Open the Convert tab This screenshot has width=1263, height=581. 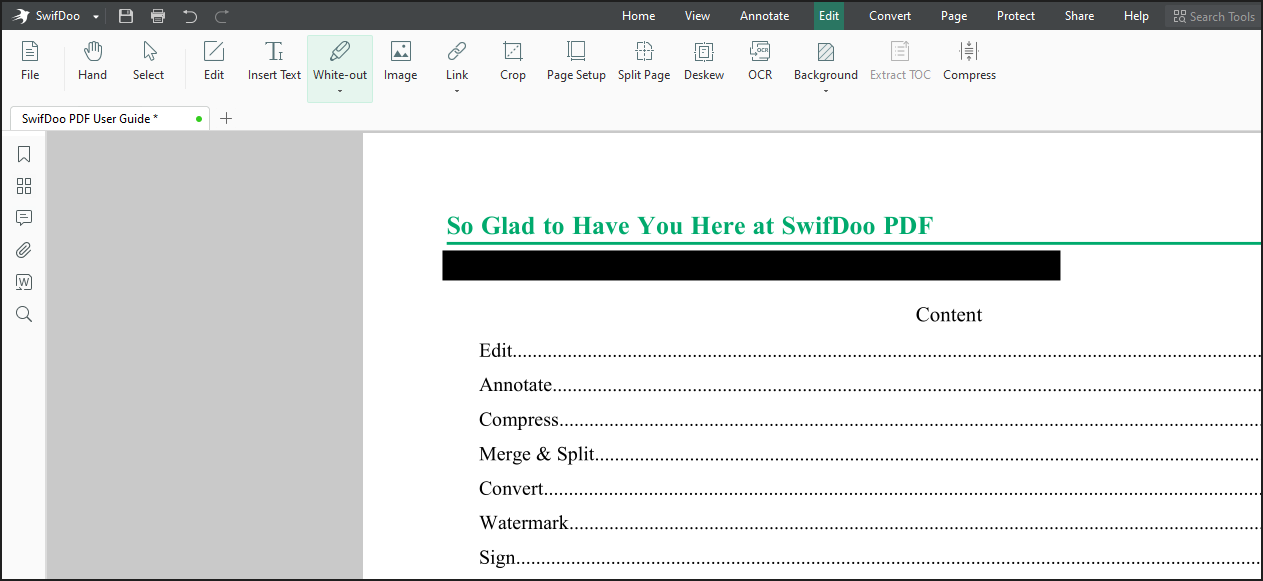pos(890,16)
